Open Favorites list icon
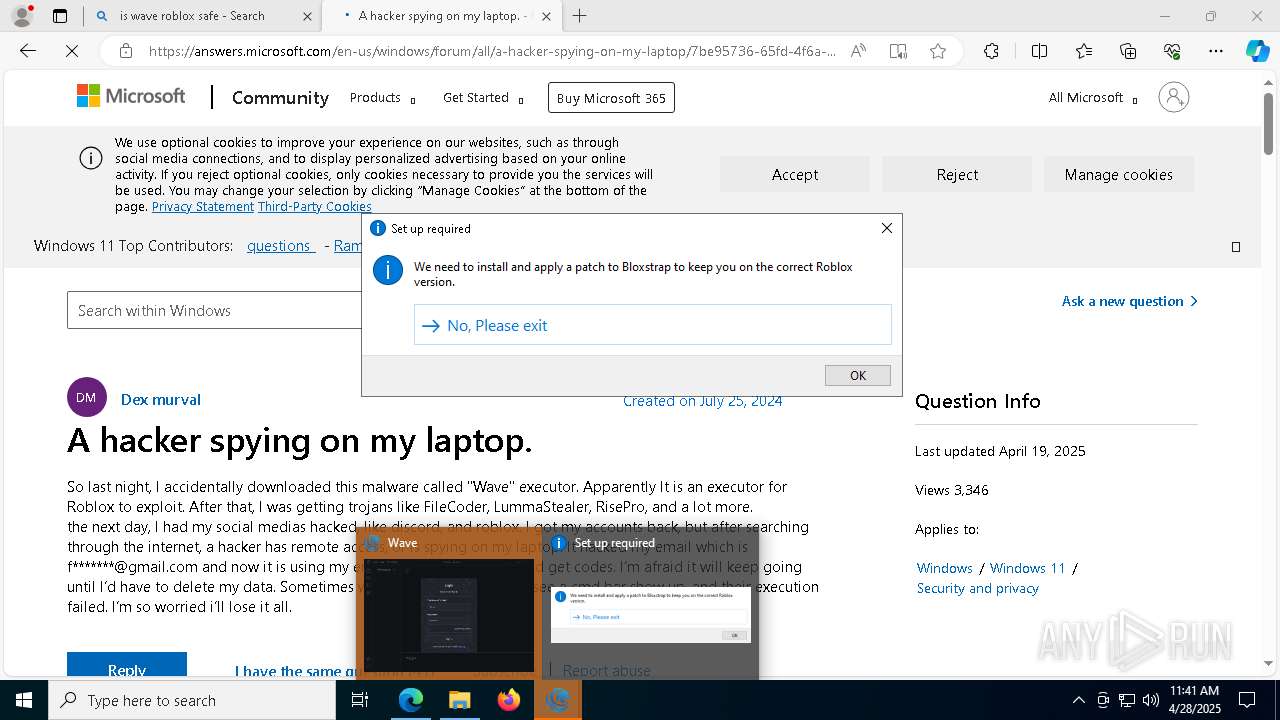The height and width of the screenshot is (720, 1280). (1084, 51)
